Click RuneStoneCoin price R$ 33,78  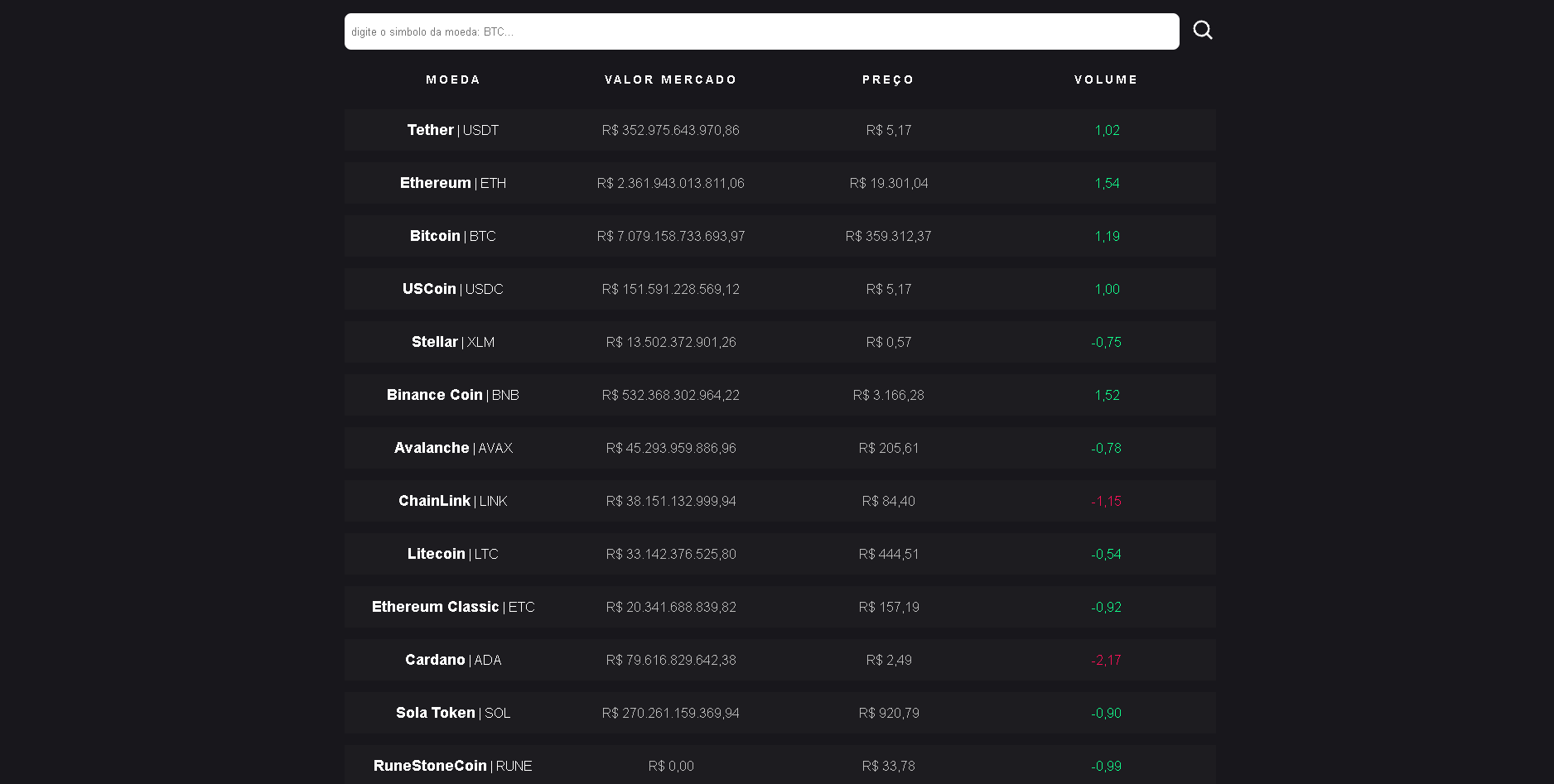tap(889, 766)
